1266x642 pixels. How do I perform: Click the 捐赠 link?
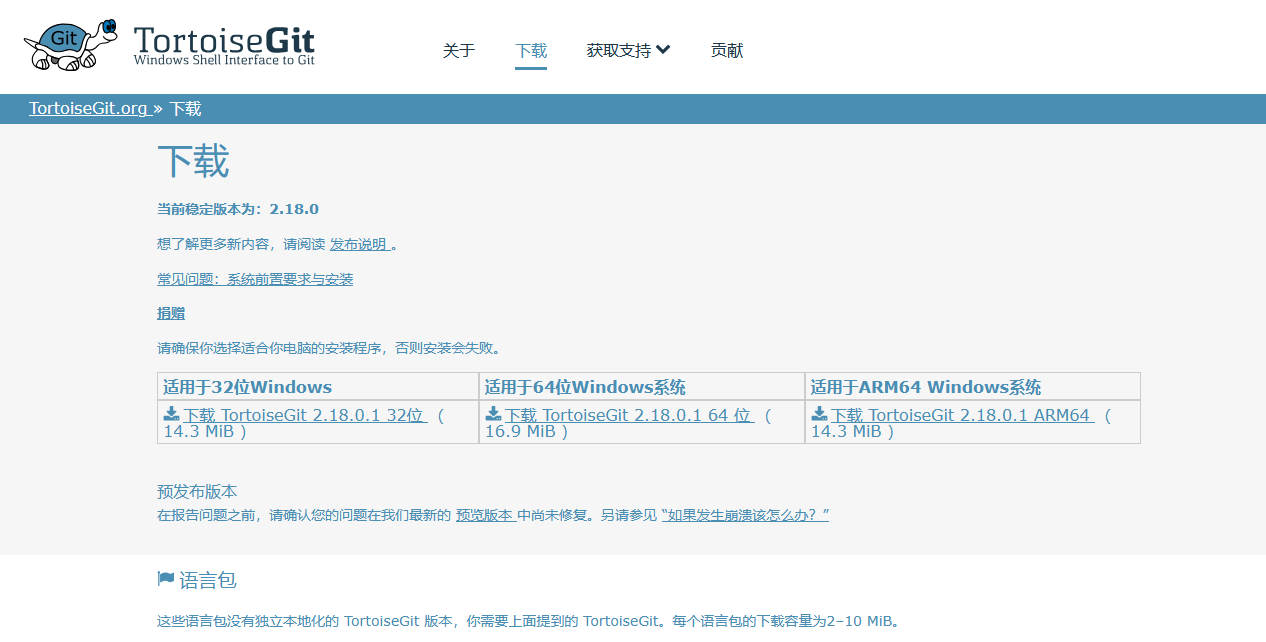coord(171,313)
